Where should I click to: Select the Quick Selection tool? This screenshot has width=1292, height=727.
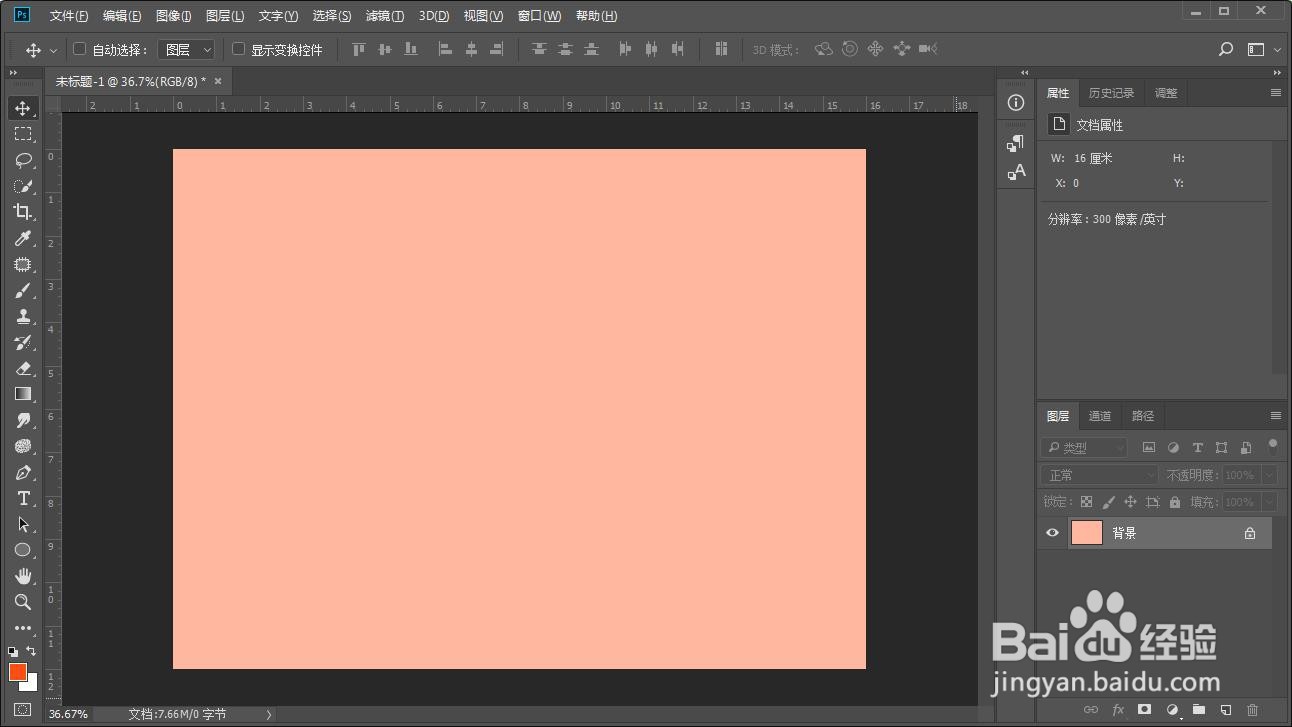23,186
